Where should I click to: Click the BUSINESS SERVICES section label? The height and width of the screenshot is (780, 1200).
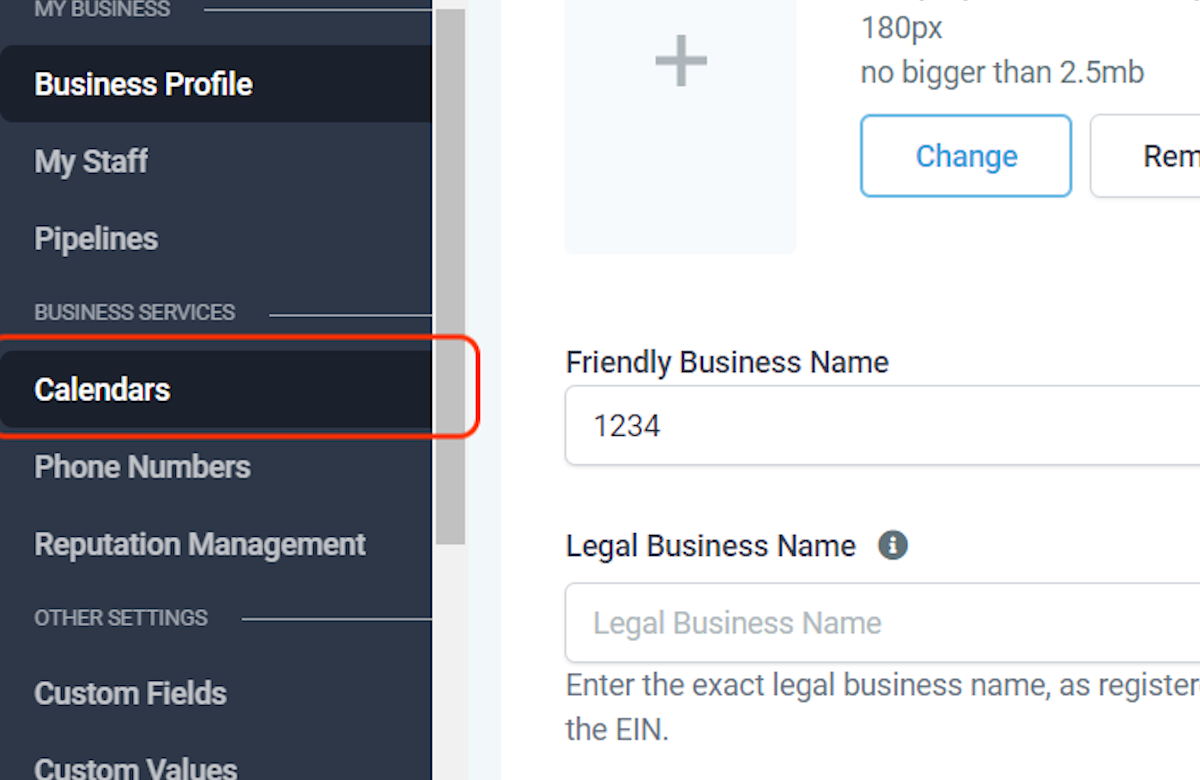tap(134, 312)
